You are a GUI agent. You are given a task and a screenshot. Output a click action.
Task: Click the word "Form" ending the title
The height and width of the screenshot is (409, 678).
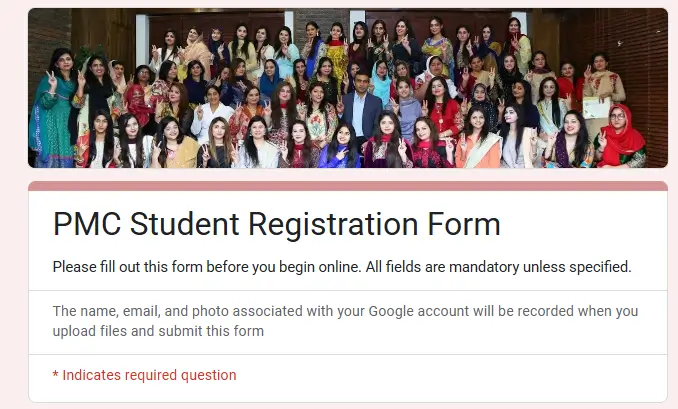[x=466, y=224]
